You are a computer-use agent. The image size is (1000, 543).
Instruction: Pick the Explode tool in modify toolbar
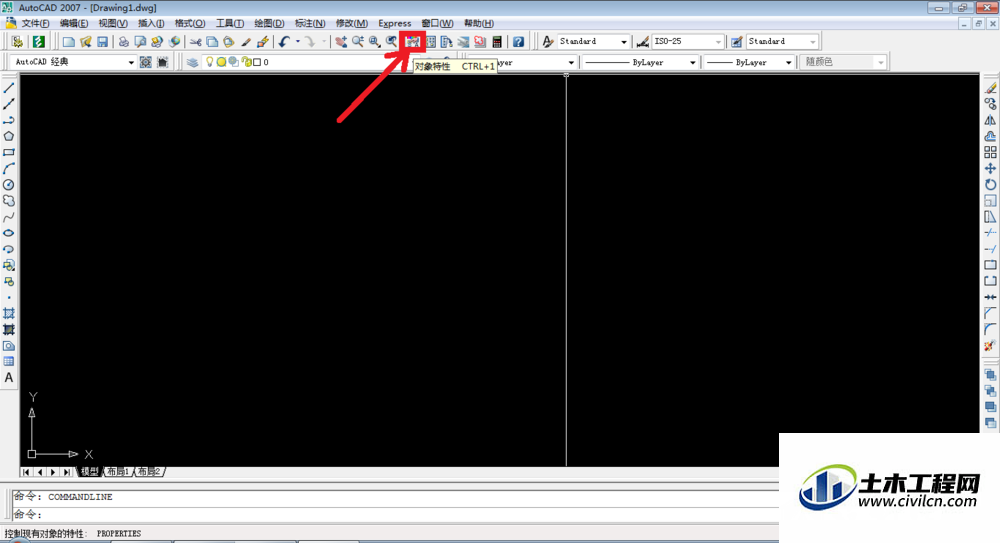990,345
